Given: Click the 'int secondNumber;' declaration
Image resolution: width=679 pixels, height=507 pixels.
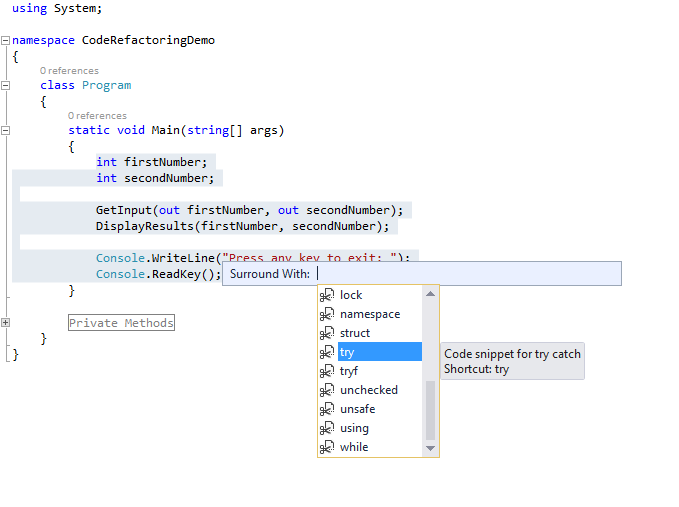Looking at the screenshot, I should pos(155,178).
